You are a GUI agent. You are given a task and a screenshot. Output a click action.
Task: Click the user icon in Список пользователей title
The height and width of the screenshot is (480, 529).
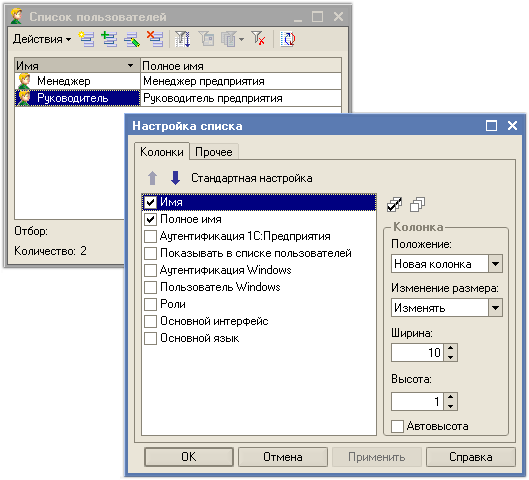click(16, 16)
